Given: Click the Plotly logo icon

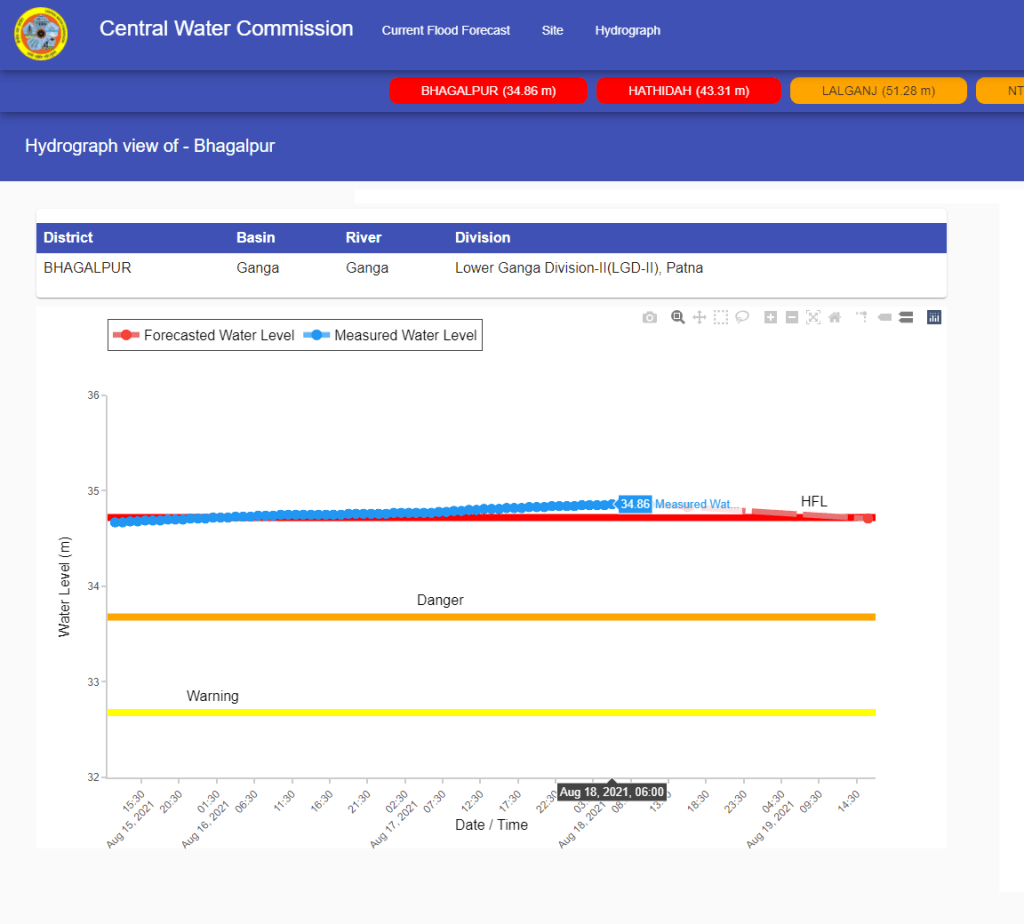Looking at the screenshot, I should pos(934,317).
